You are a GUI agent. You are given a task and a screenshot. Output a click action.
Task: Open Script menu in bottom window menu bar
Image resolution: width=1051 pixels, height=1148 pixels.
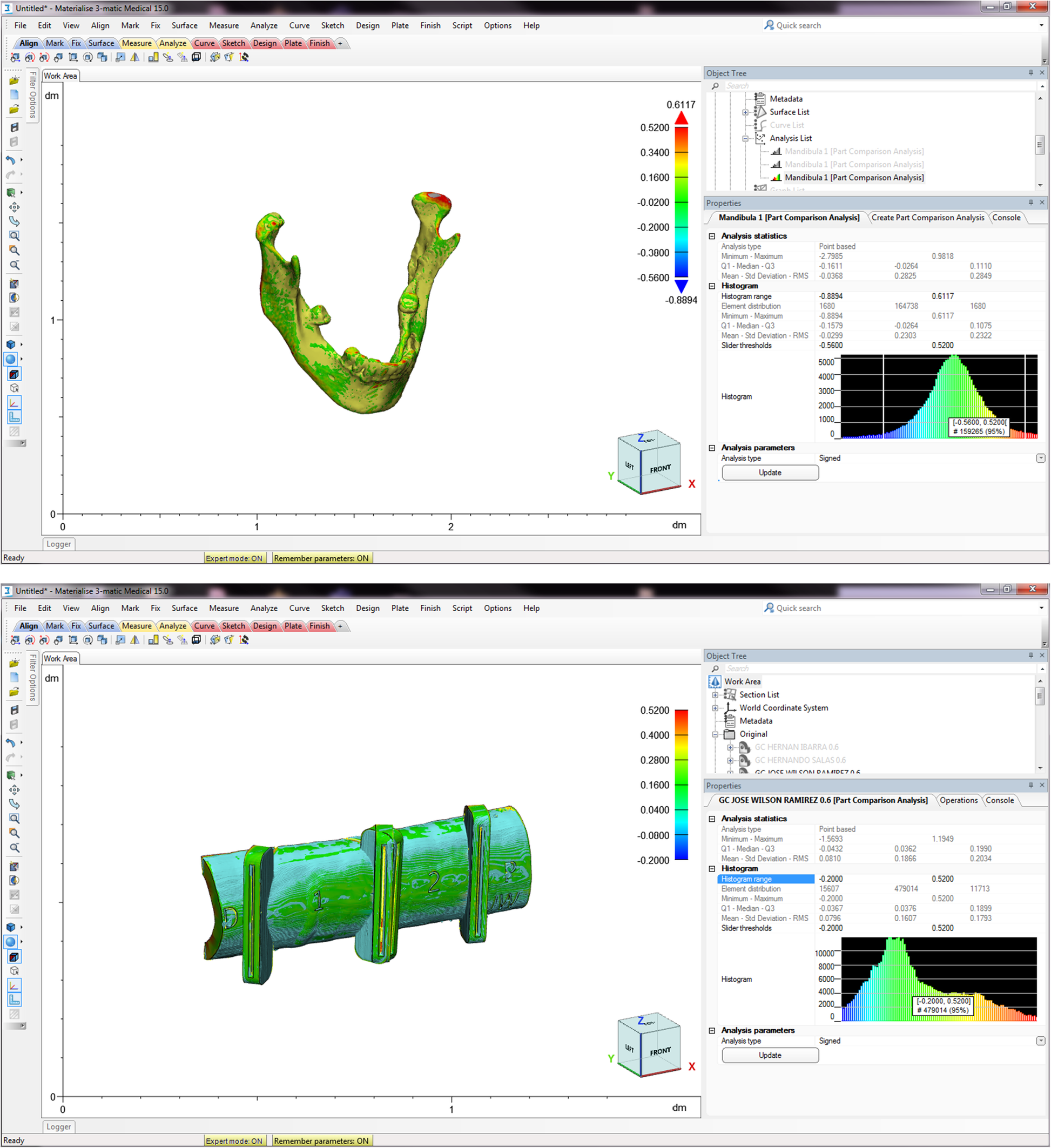462,608
